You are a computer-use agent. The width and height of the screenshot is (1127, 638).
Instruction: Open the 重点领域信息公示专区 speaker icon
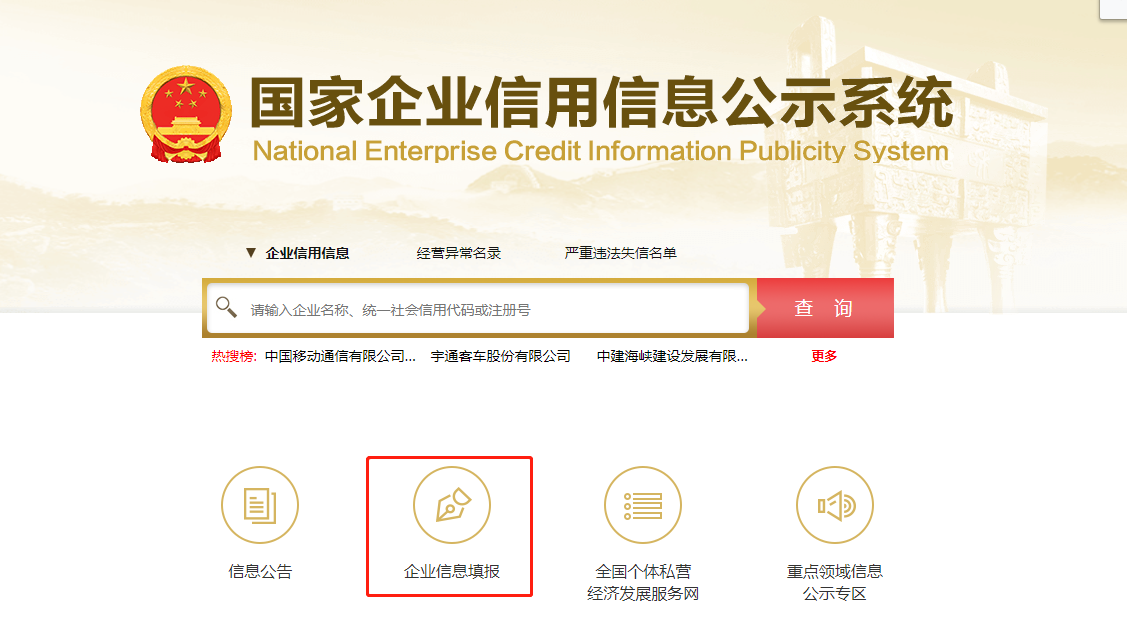834,505
